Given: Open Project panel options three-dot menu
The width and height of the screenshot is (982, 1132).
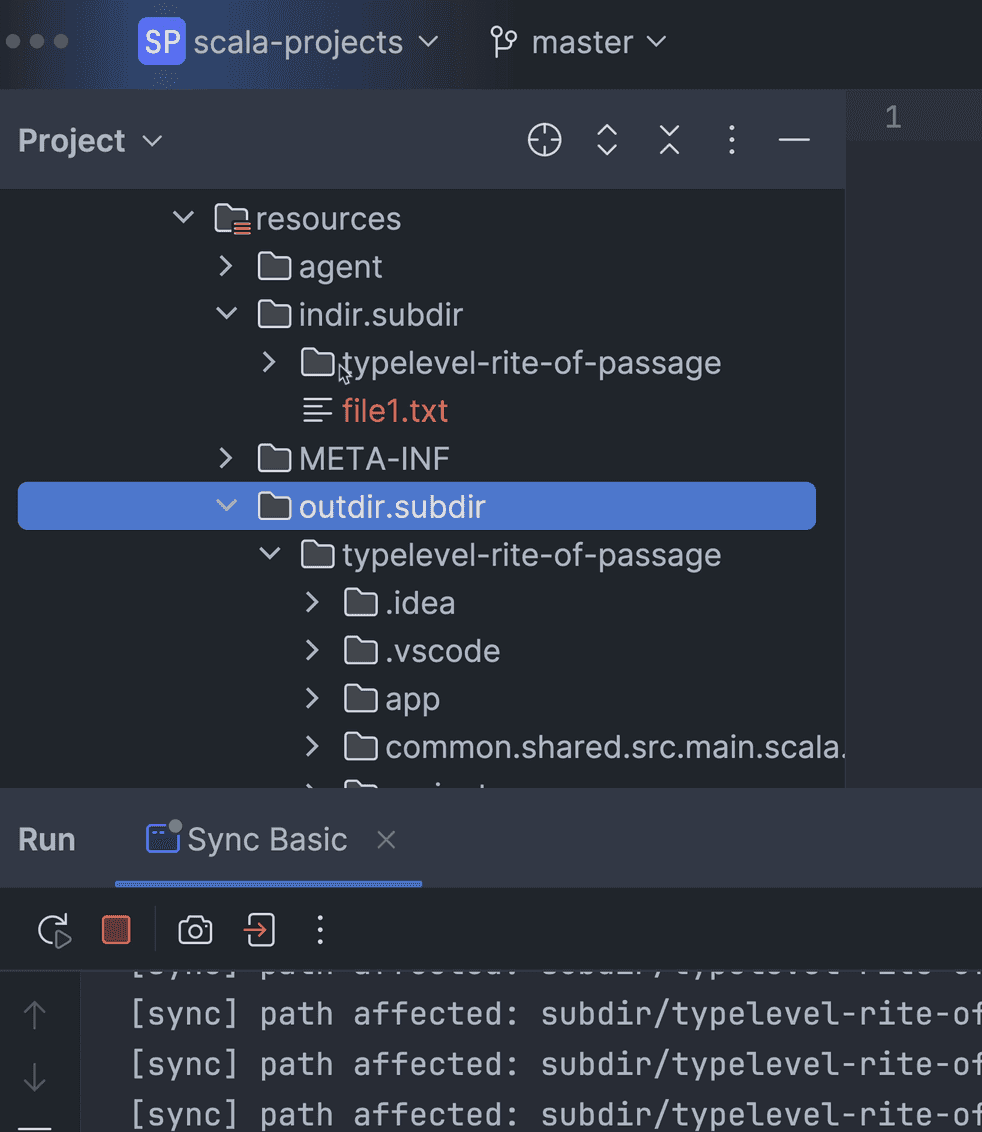Looking at the screenshot, I should 732,141.
